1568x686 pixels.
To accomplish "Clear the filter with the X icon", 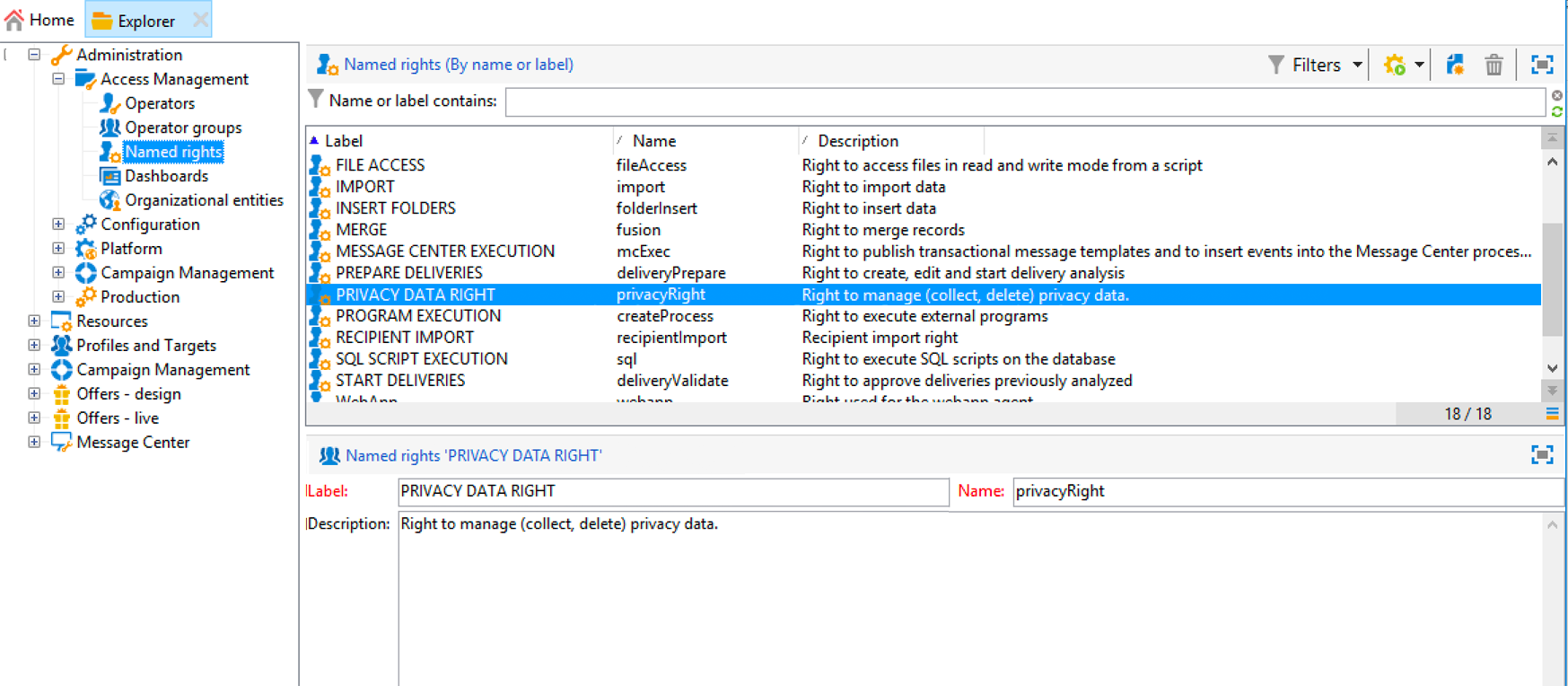I will pos(1557,95).
